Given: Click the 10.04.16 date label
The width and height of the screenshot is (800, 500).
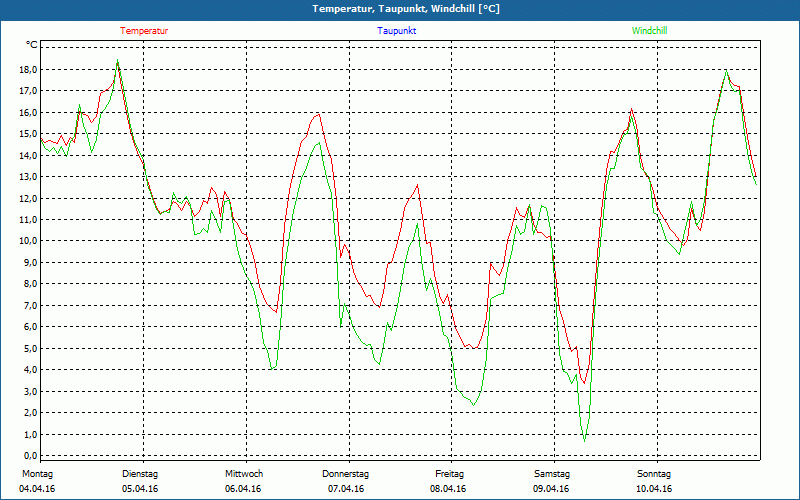Looking at the screenshot, I should (x=654, y=489).
